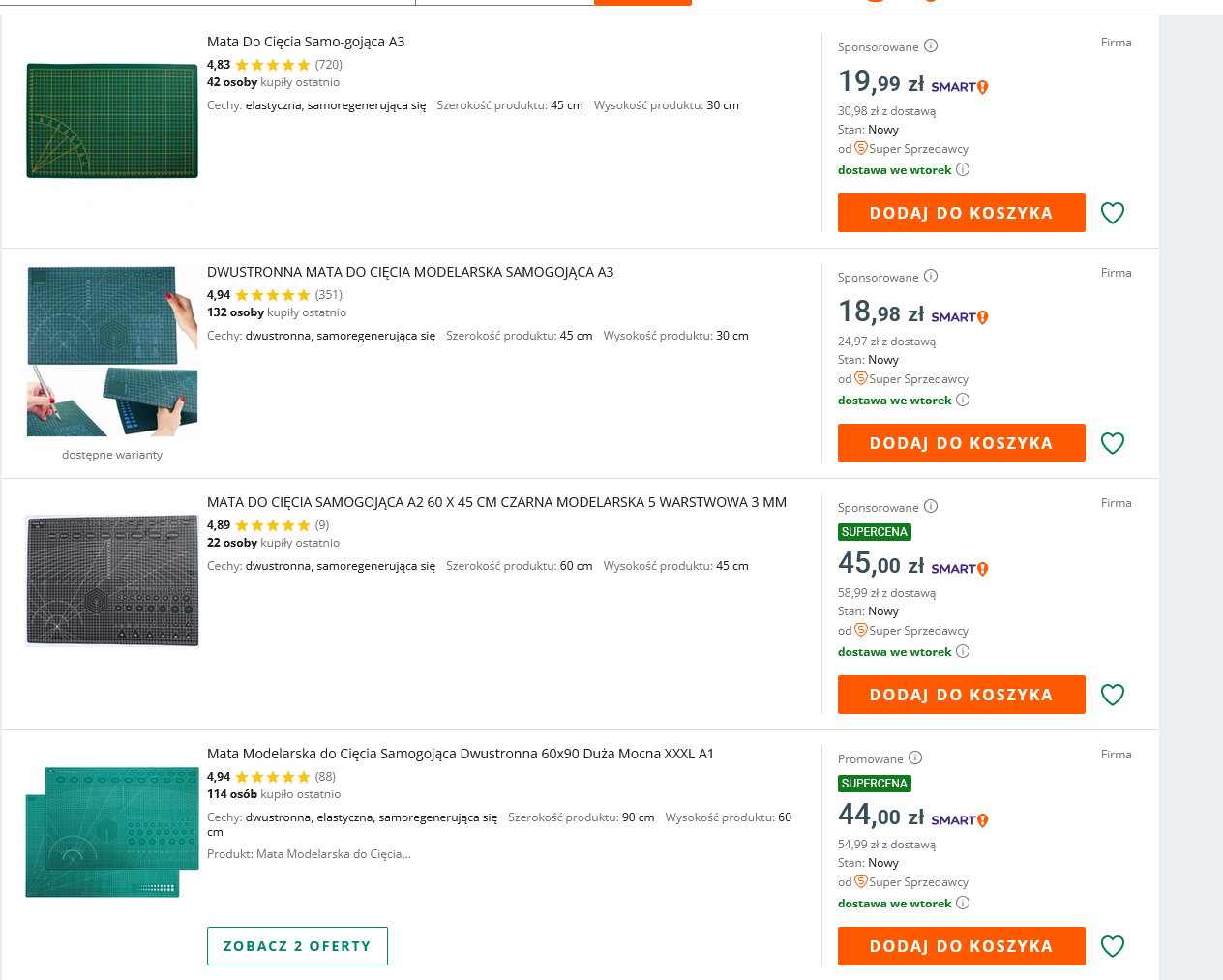1223x980 pixels.
Task: Open Sponsorowane info icon on first listing
Action: (x=931, y=45)
